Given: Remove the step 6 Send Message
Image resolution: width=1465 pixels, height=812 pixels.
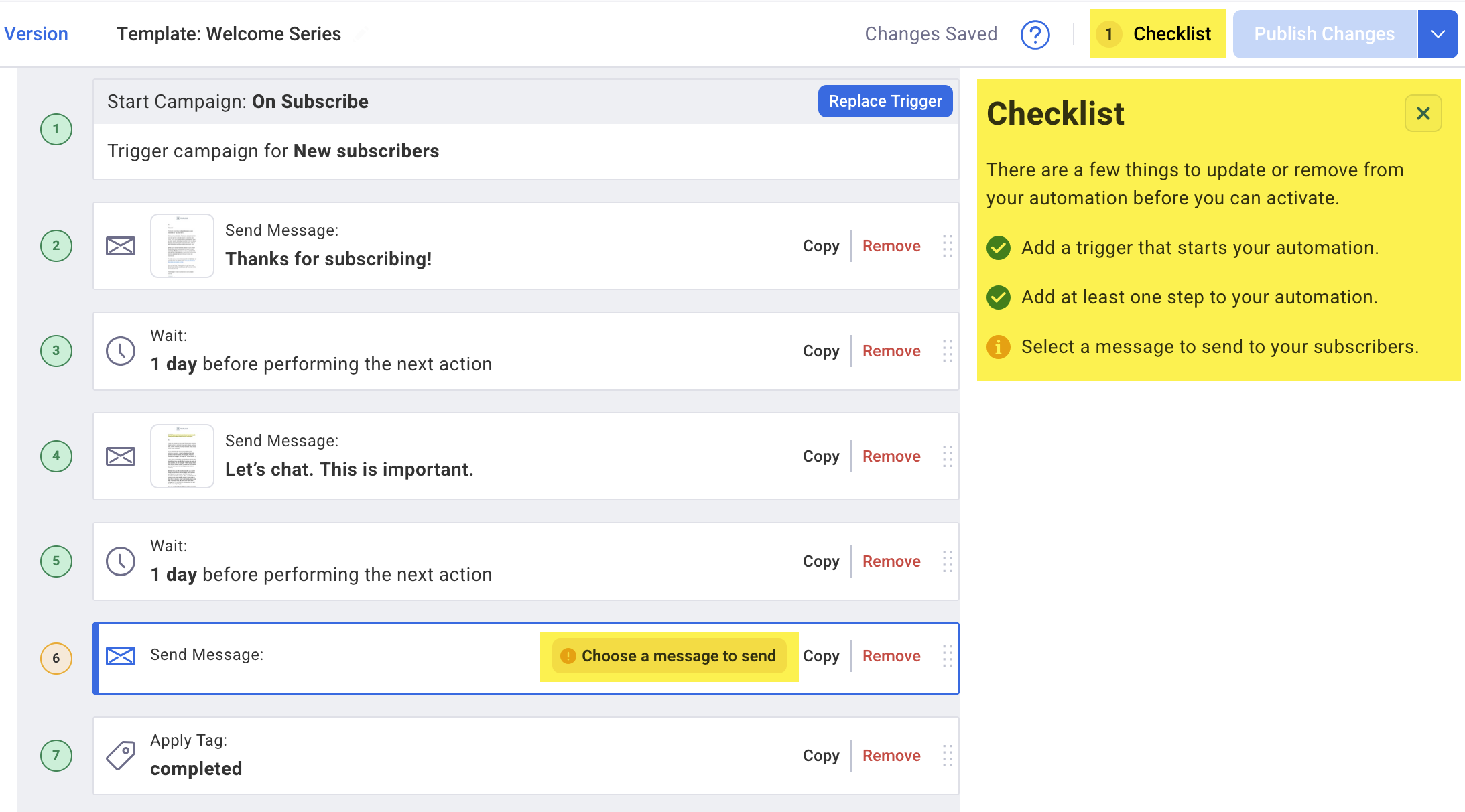Looking at the screenshot, I should (x=891, y=656).
